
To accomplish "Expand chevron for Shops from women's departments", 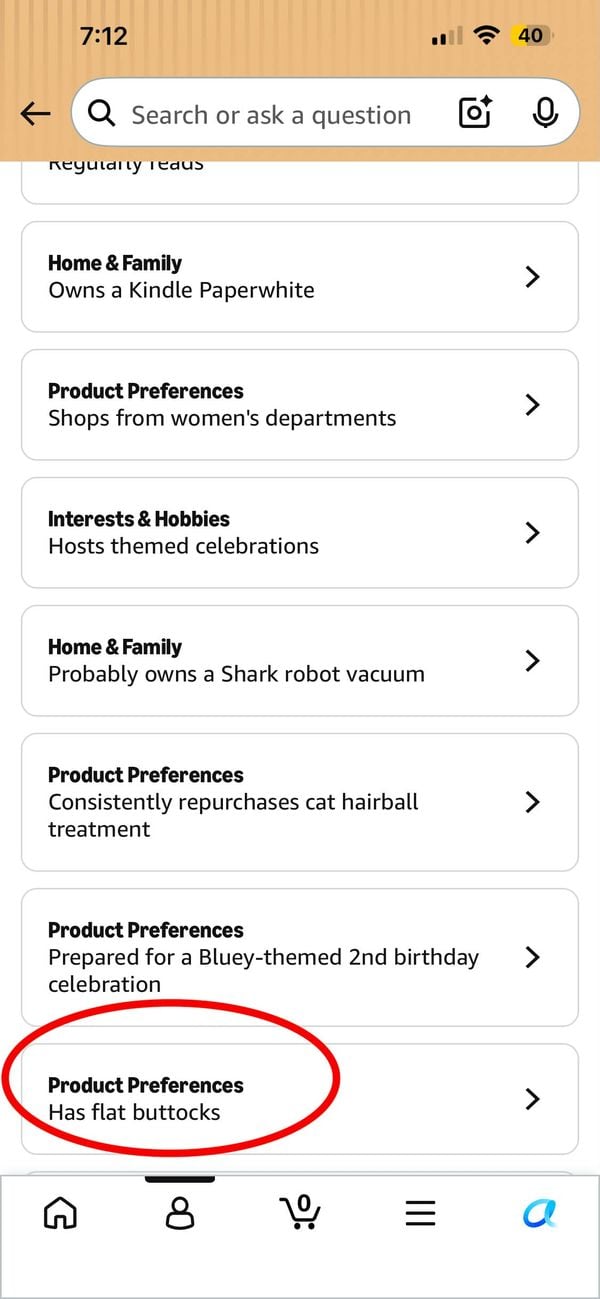I will tap(533, 405).
